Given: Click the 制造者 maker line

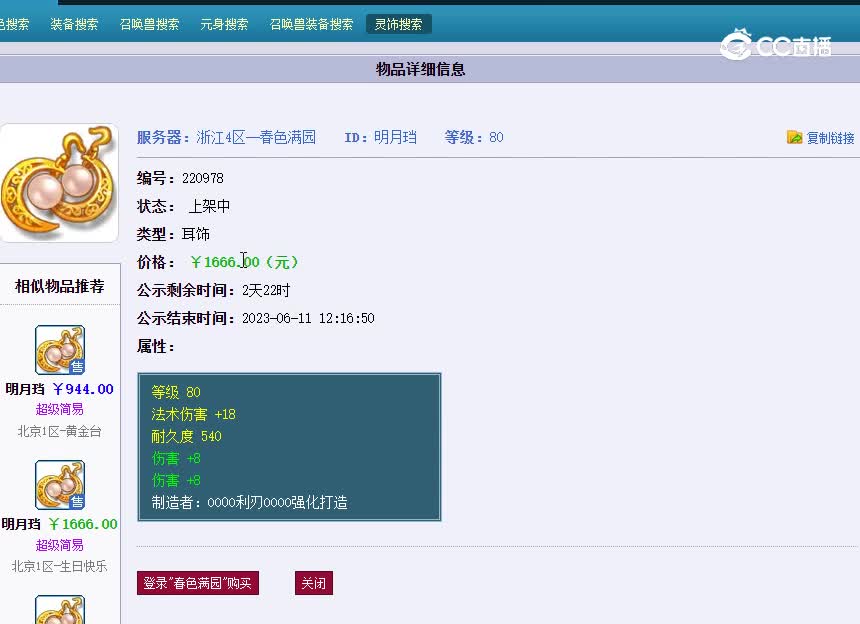Looking at the screenshot, I should pos(250,502).
